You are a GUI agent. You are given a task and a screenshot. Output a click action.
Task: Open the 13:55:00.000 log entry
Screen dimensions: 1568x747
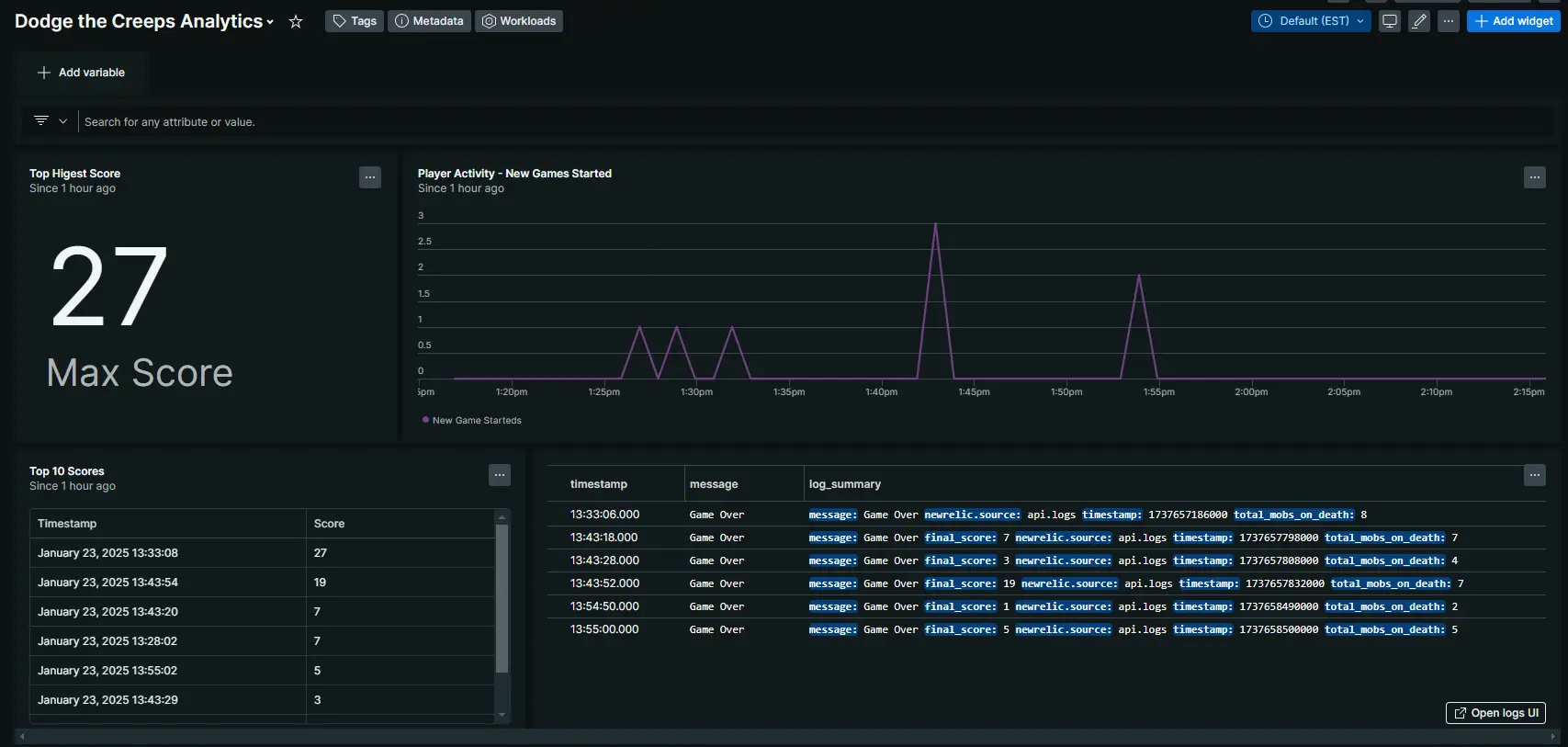pyautogui.click(x=1046, y=629)
